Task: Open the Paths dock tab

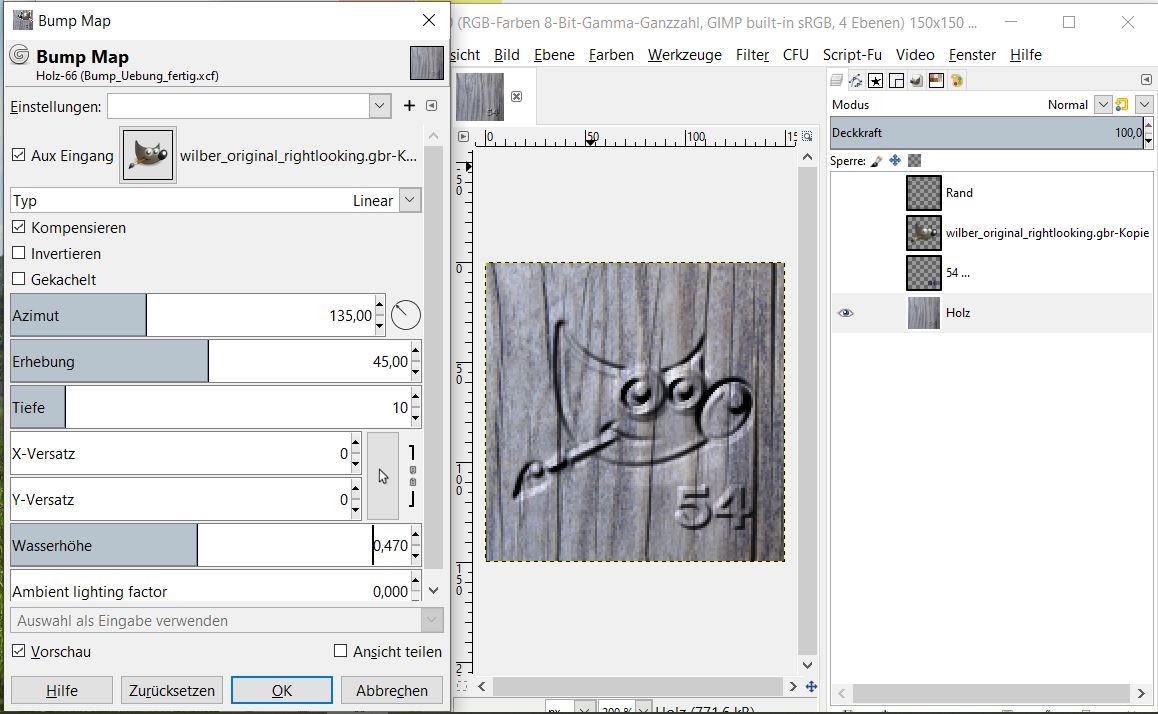Action: click(857, 80)
